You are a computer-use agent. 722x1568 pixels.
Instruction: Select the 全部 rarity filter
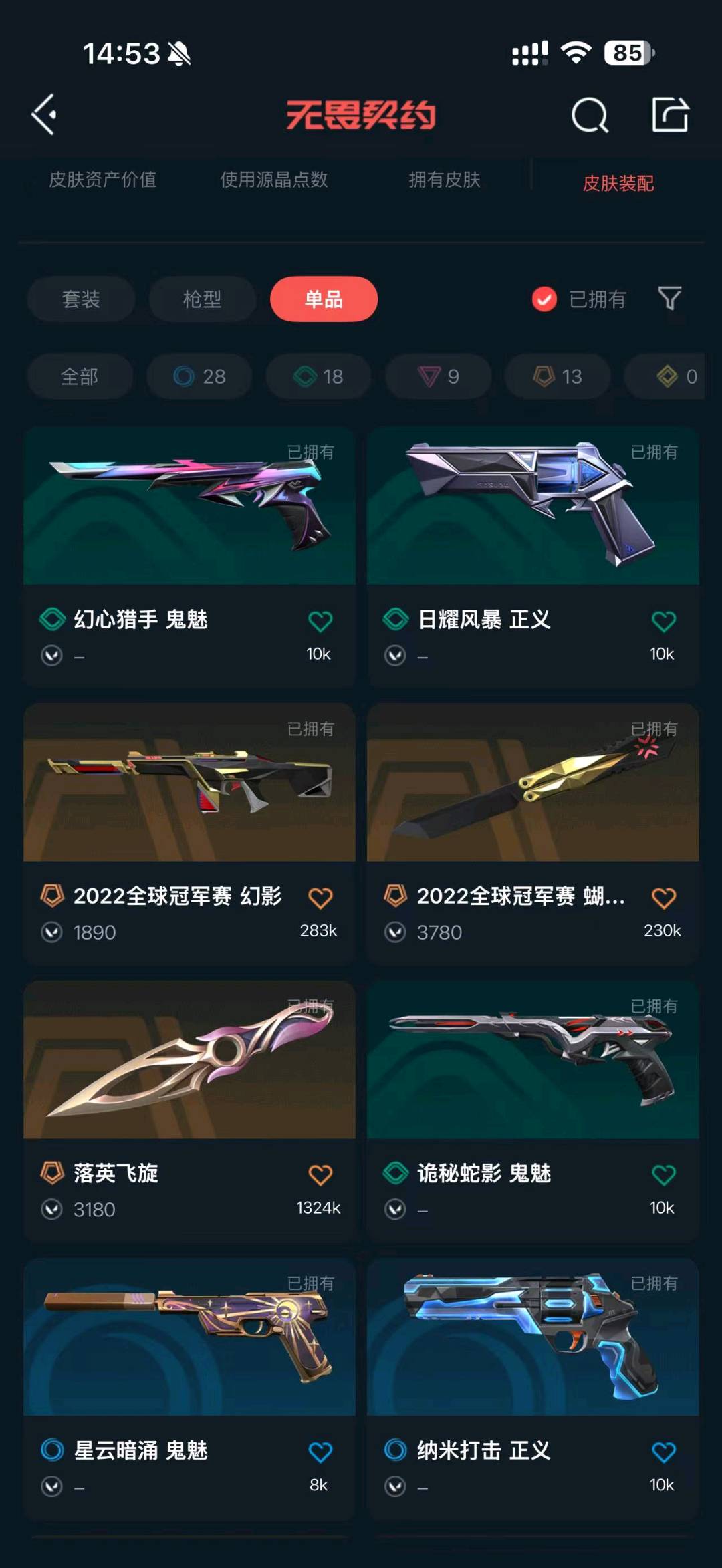[80, 376]
